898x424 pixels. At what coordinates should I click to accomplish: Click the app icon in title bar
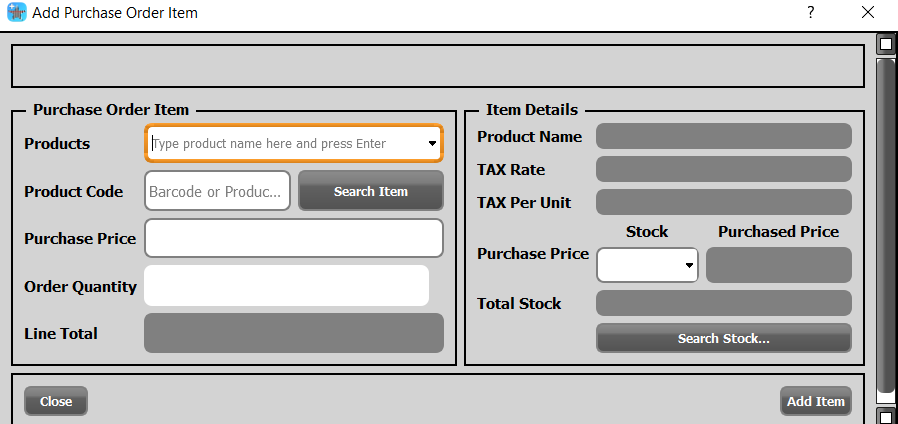click(16, 13)
